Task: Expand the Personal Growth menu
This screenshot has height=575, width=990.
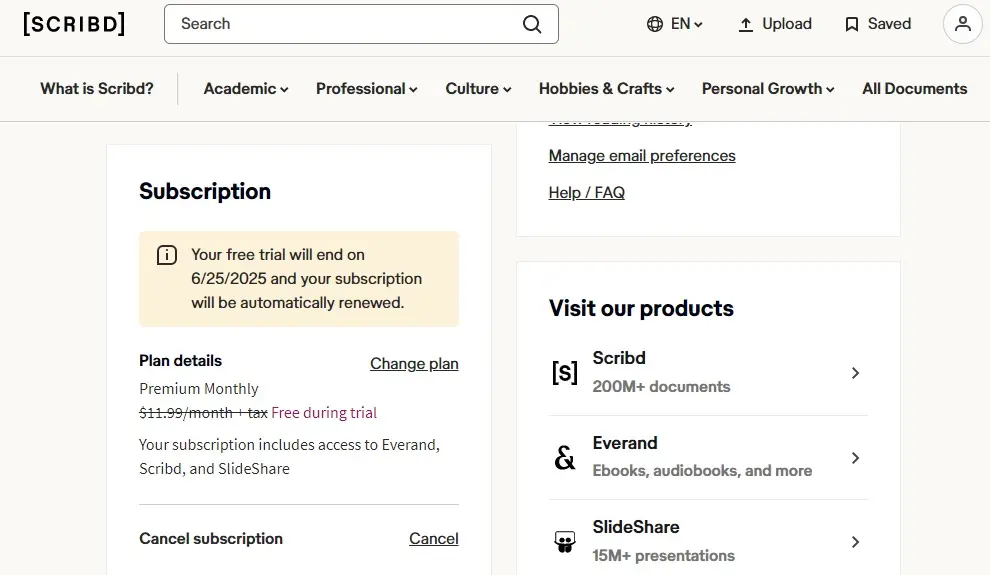Action: coord(768,88)
